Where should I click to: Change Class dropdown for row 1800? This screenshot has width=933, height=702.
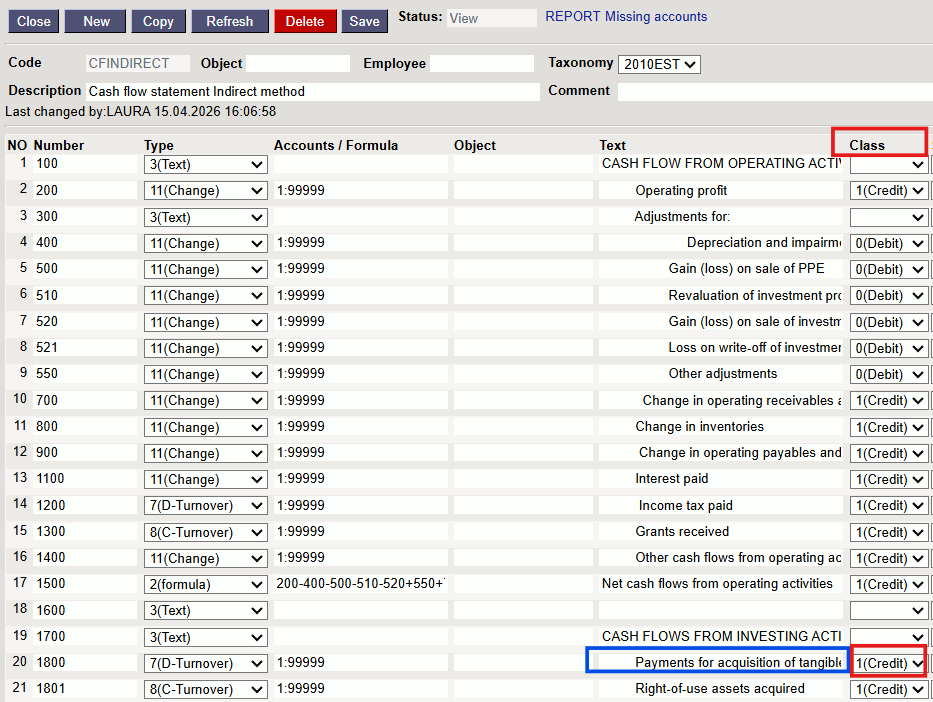(x=889, y=663)
